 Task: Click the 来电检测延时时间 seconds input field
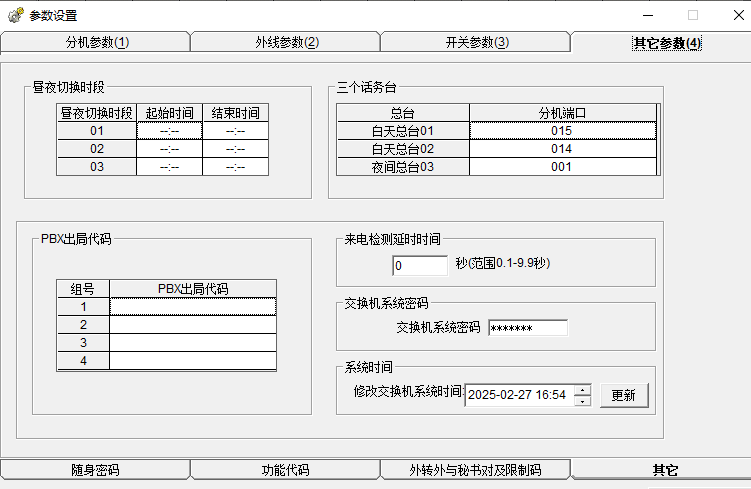[420, 265]
